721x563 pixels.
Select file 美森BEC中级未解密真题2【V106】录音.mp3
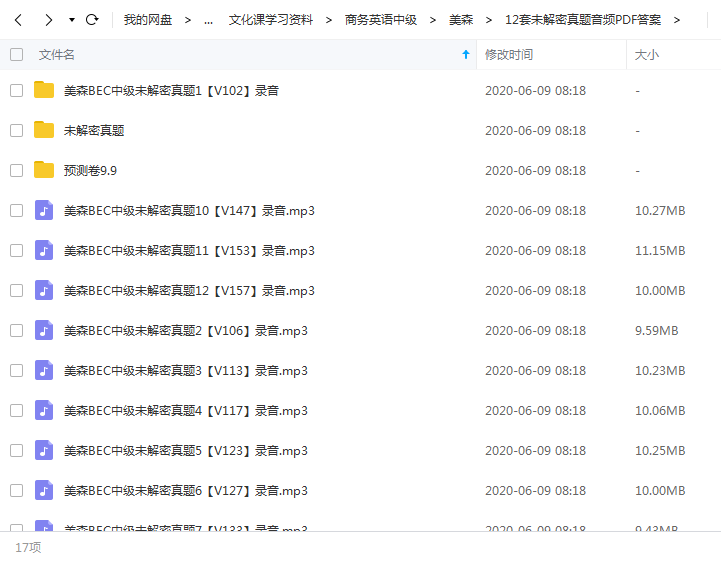coord(186,331)
